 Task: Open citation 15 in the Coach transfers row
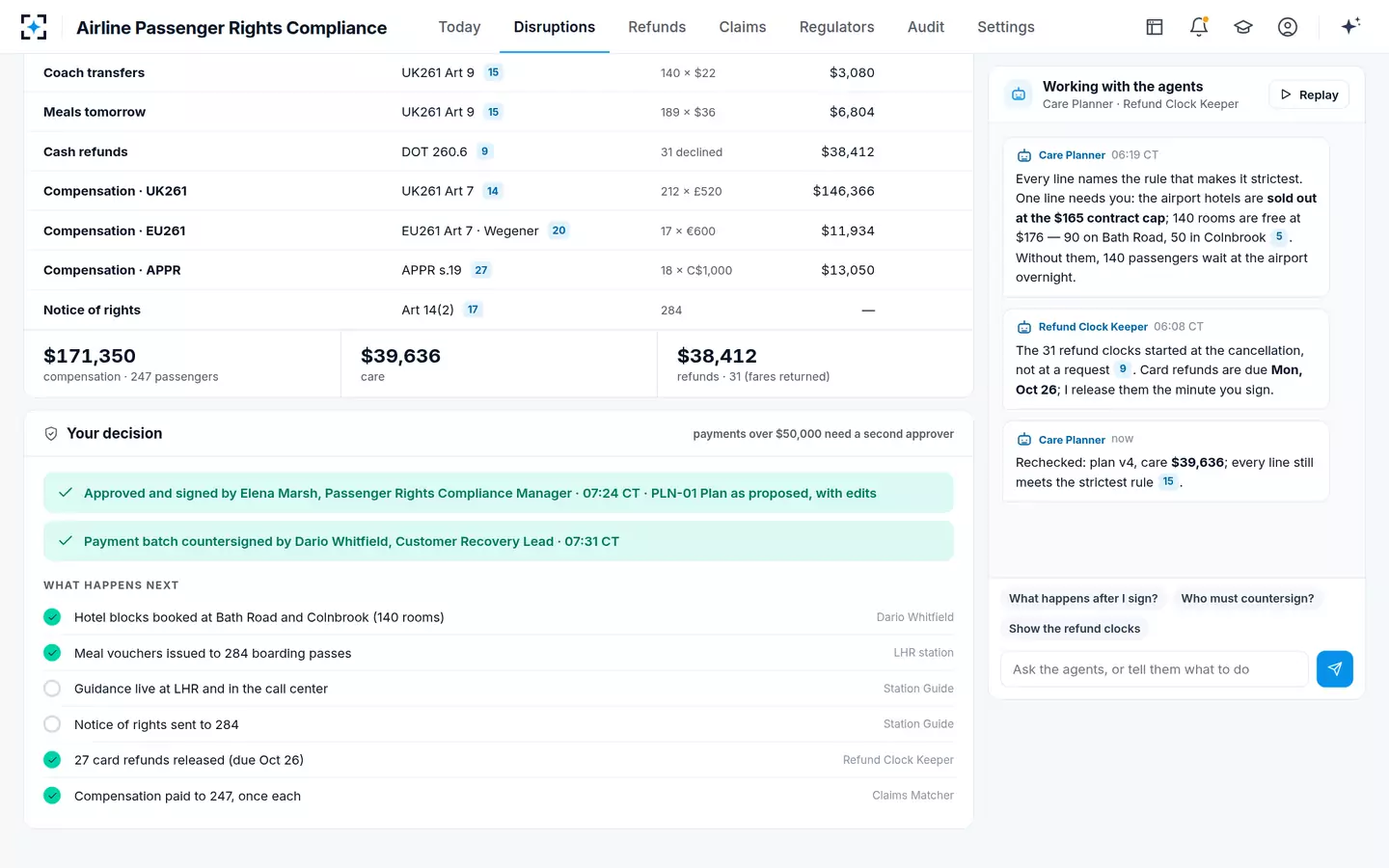(493, 72)
